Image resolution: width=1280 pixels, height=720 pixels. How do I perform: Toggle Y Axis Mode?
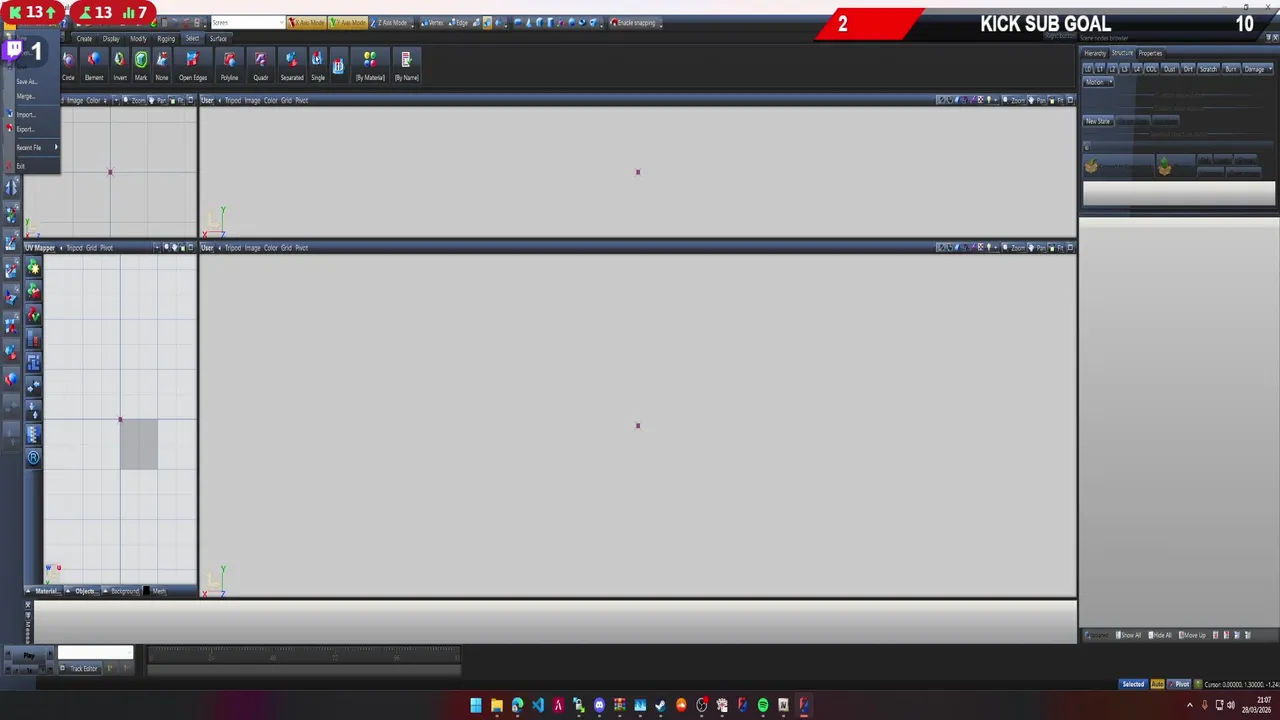348,22
